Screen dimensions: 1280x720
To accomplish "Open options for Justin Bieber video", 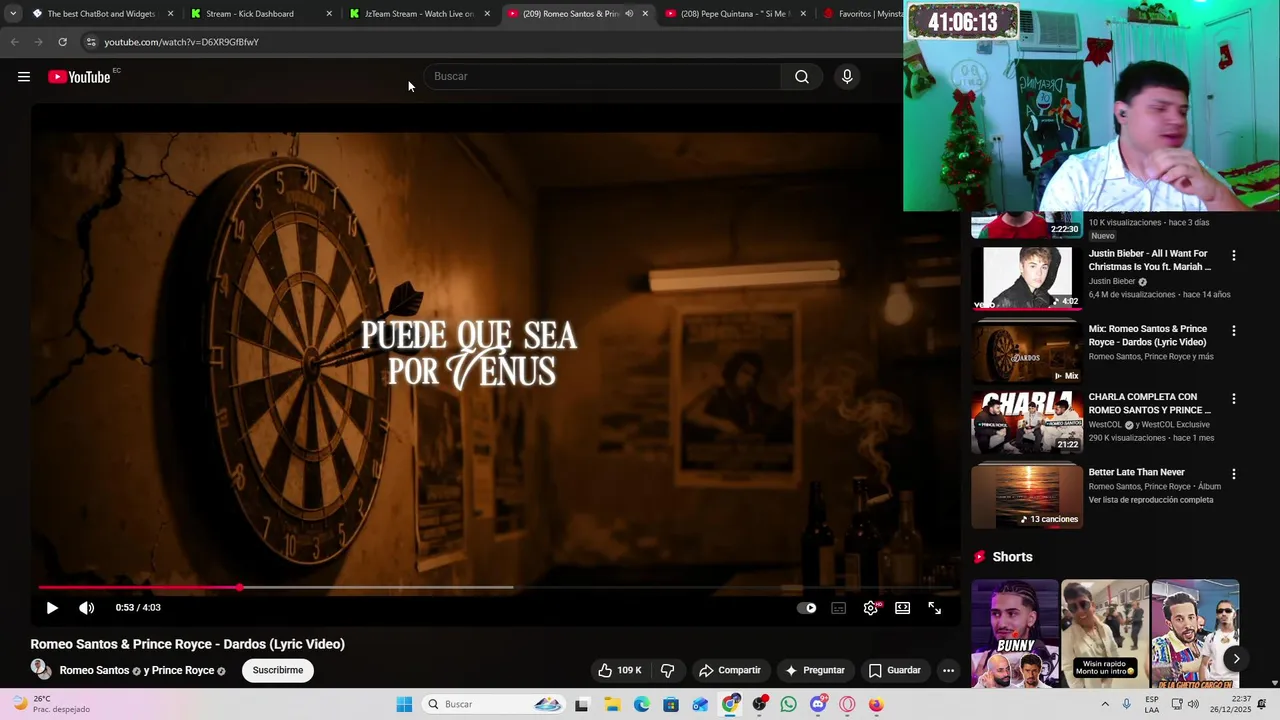I will click(x=1234, y=256).
